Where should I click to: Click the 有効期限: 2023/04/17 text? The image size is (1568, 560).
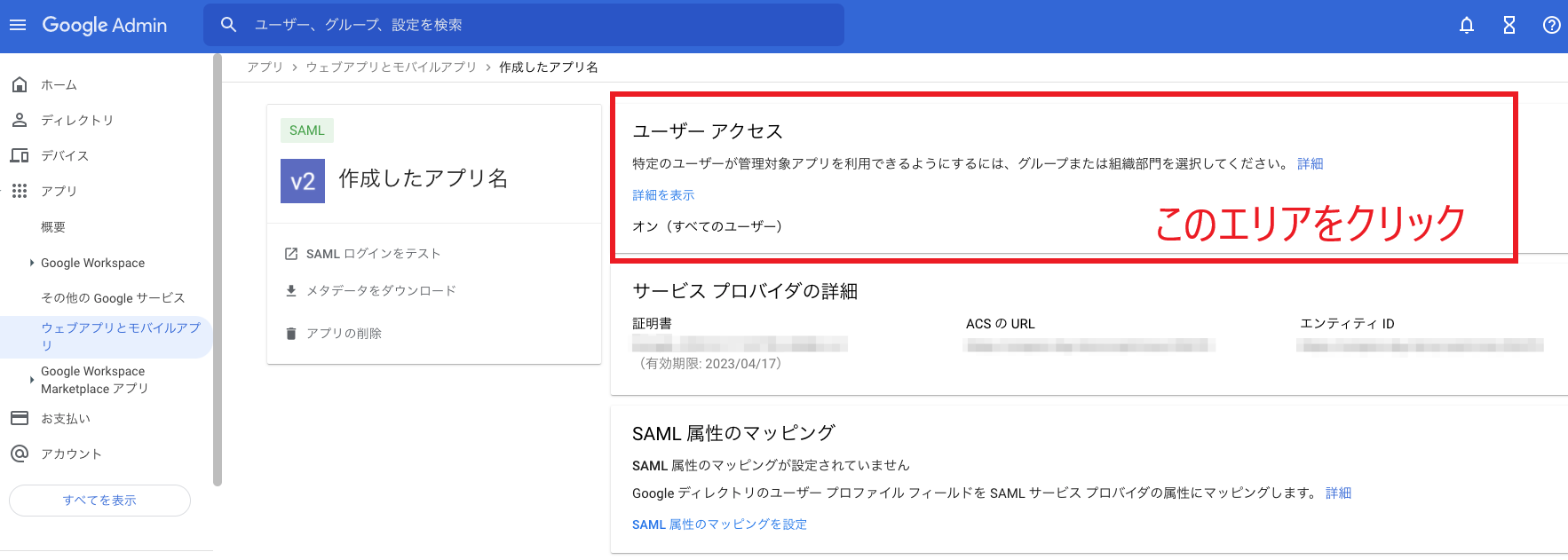tap(710, 364)
